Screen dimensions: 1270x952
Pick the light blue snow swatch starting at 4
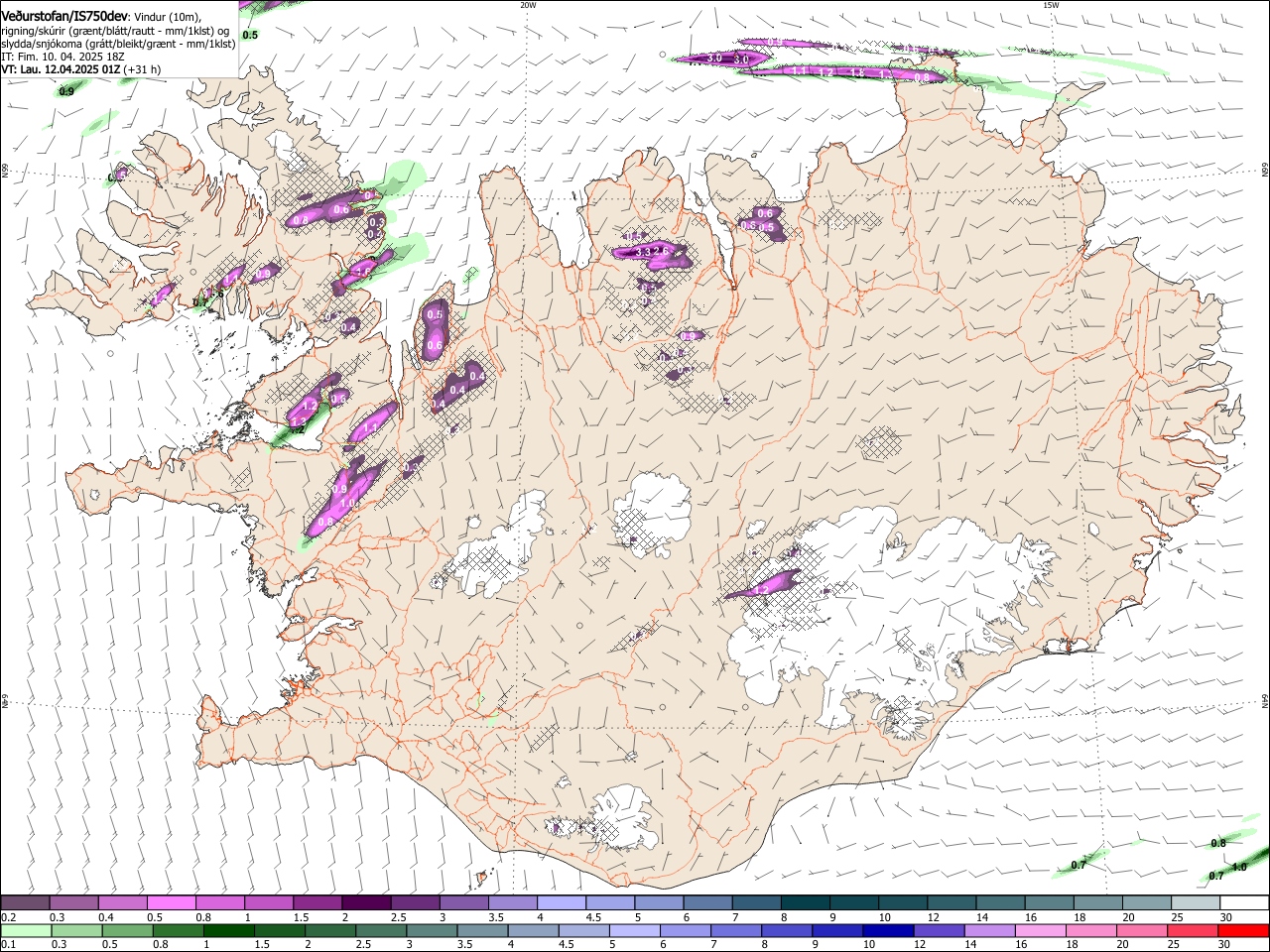(x=561, y=902)
